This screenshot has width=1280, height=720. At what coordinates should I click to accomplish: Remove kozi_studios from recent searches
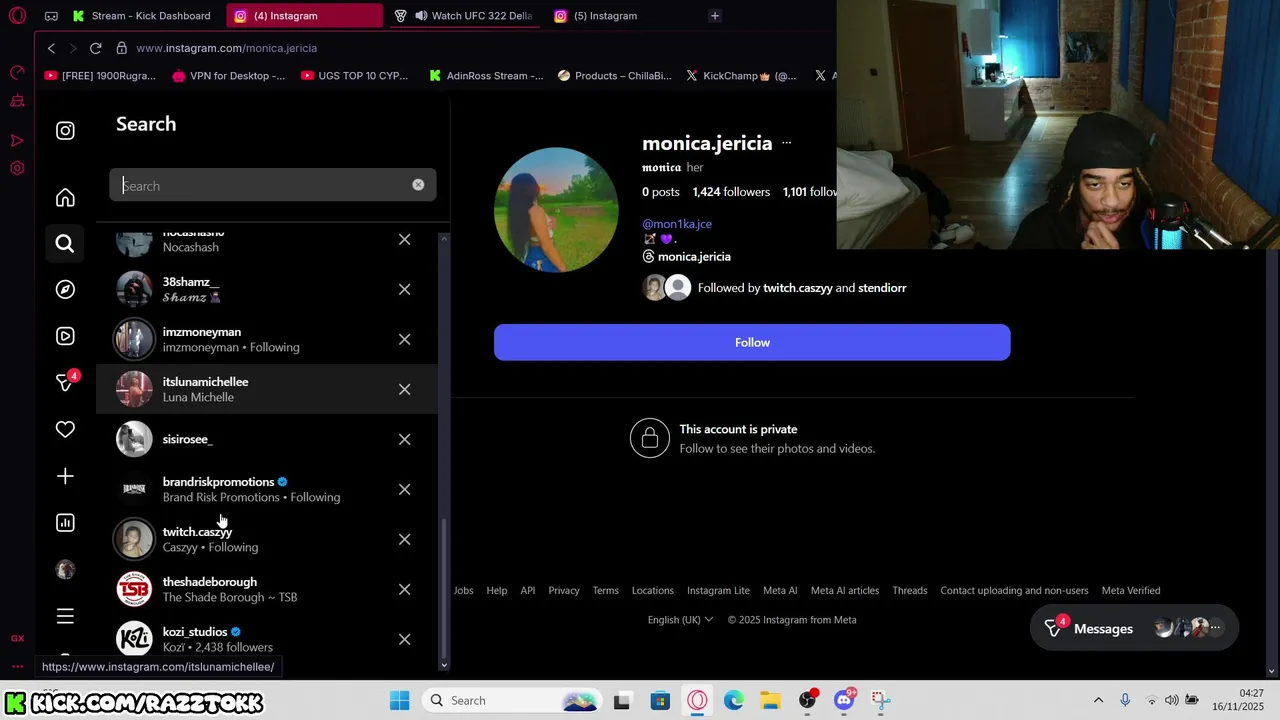[404, 639]
